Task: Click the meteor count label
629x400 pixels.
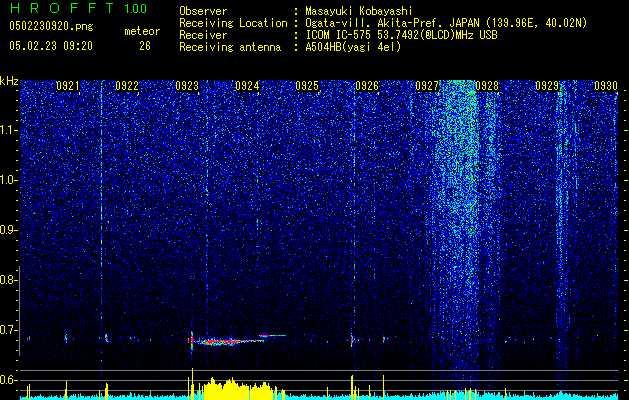Action: (142, 31)
